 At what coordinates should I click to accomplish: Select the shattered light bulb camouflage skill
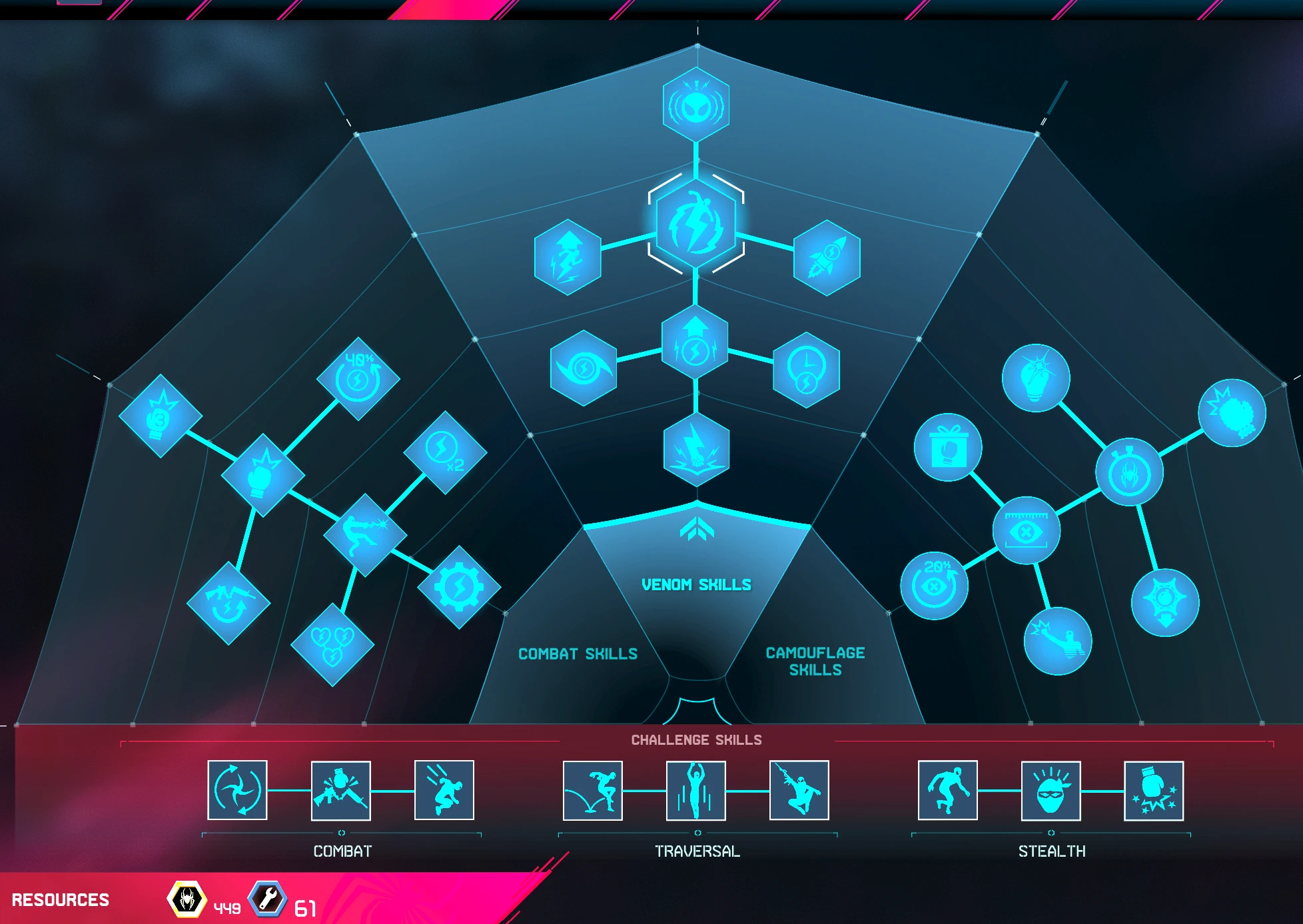(1036, 378)
